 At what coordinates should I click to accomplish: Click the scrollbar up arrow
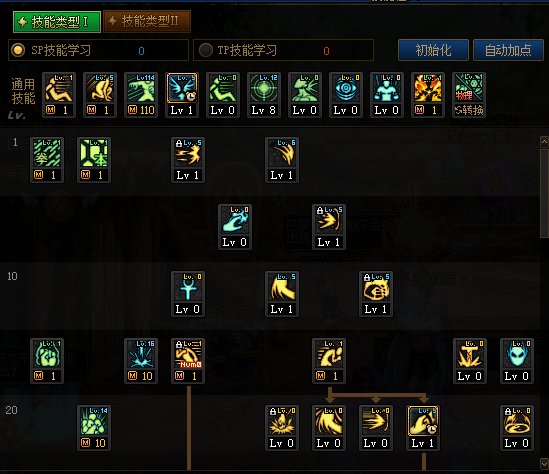pos(544,142)
